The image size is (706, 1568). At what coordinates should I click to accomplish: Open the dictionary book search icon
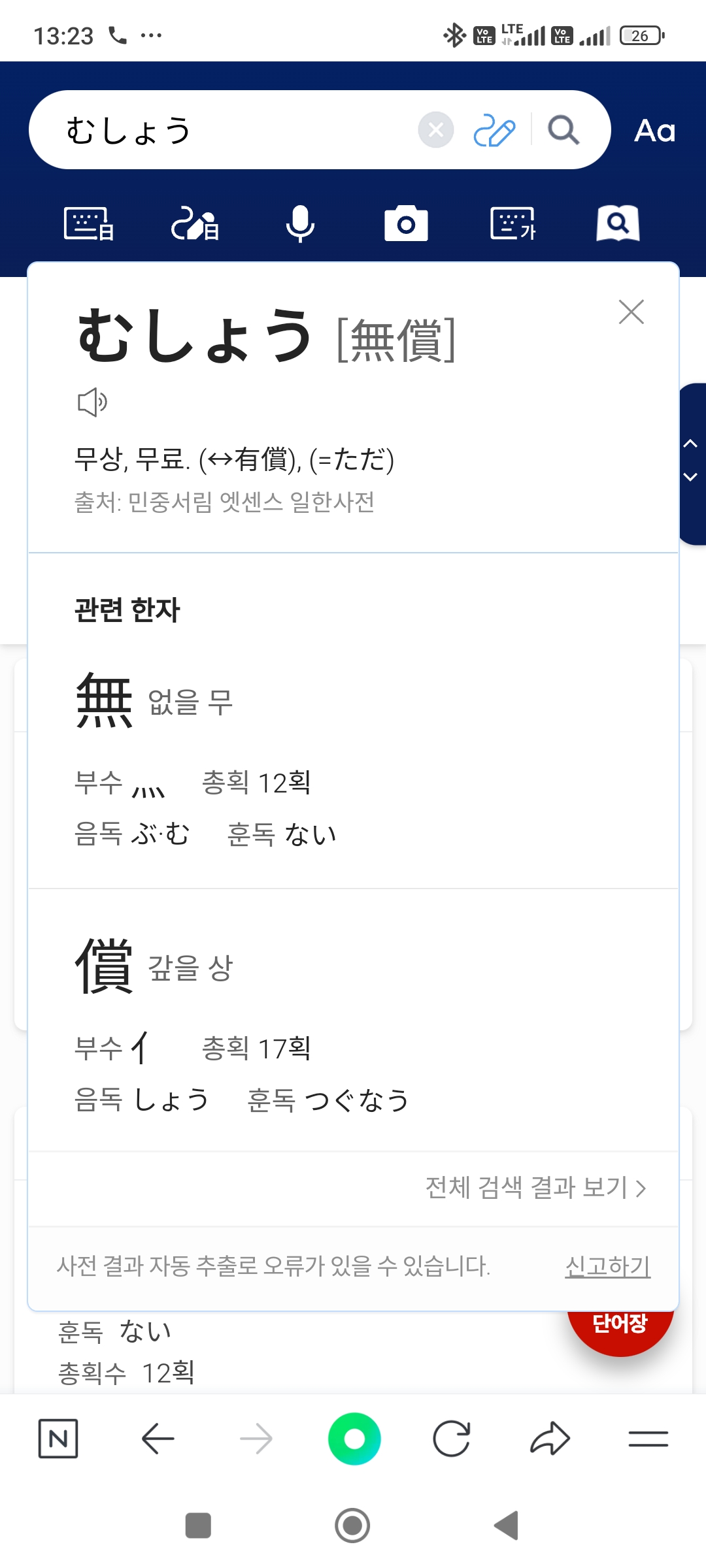point(618,224)
